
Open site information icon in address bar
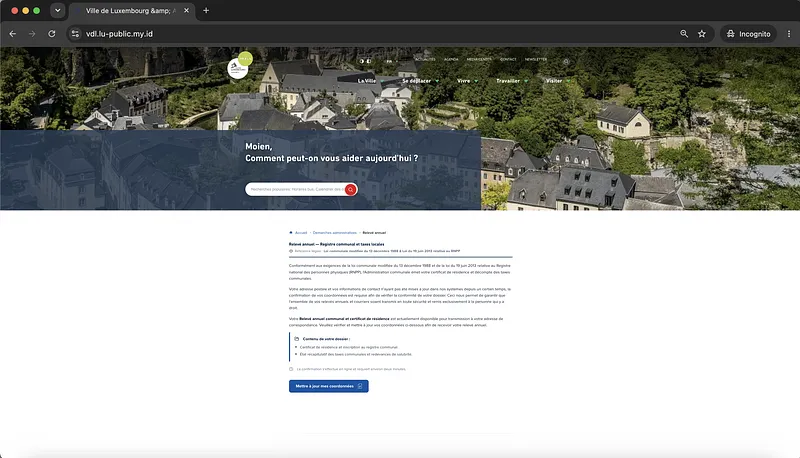76,34
